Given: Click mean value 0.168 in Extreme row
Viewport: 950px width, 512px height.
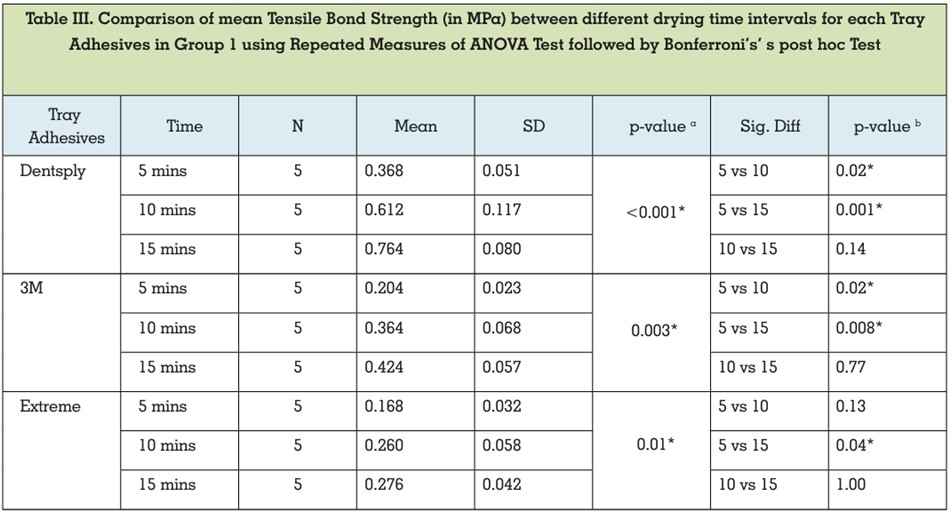Looking at the screenshot, I should click(x=384, y=406).
